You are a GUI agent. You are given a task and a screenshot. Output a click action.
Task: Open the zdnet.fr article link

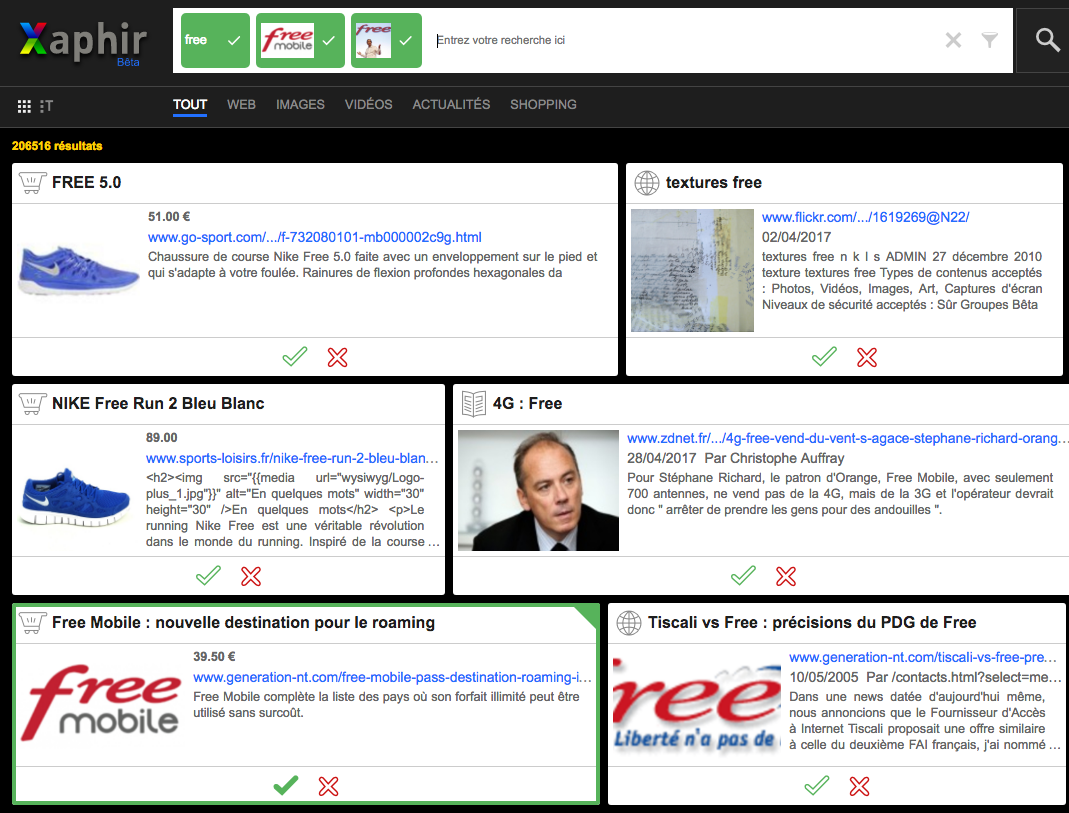click(845, 438)
